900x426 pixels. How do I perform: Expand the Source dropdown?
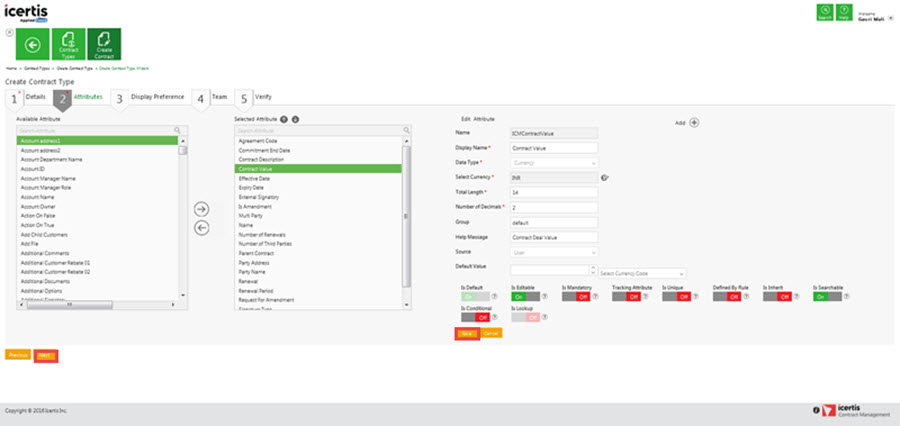pyautogui.click(x=553, y=252)
